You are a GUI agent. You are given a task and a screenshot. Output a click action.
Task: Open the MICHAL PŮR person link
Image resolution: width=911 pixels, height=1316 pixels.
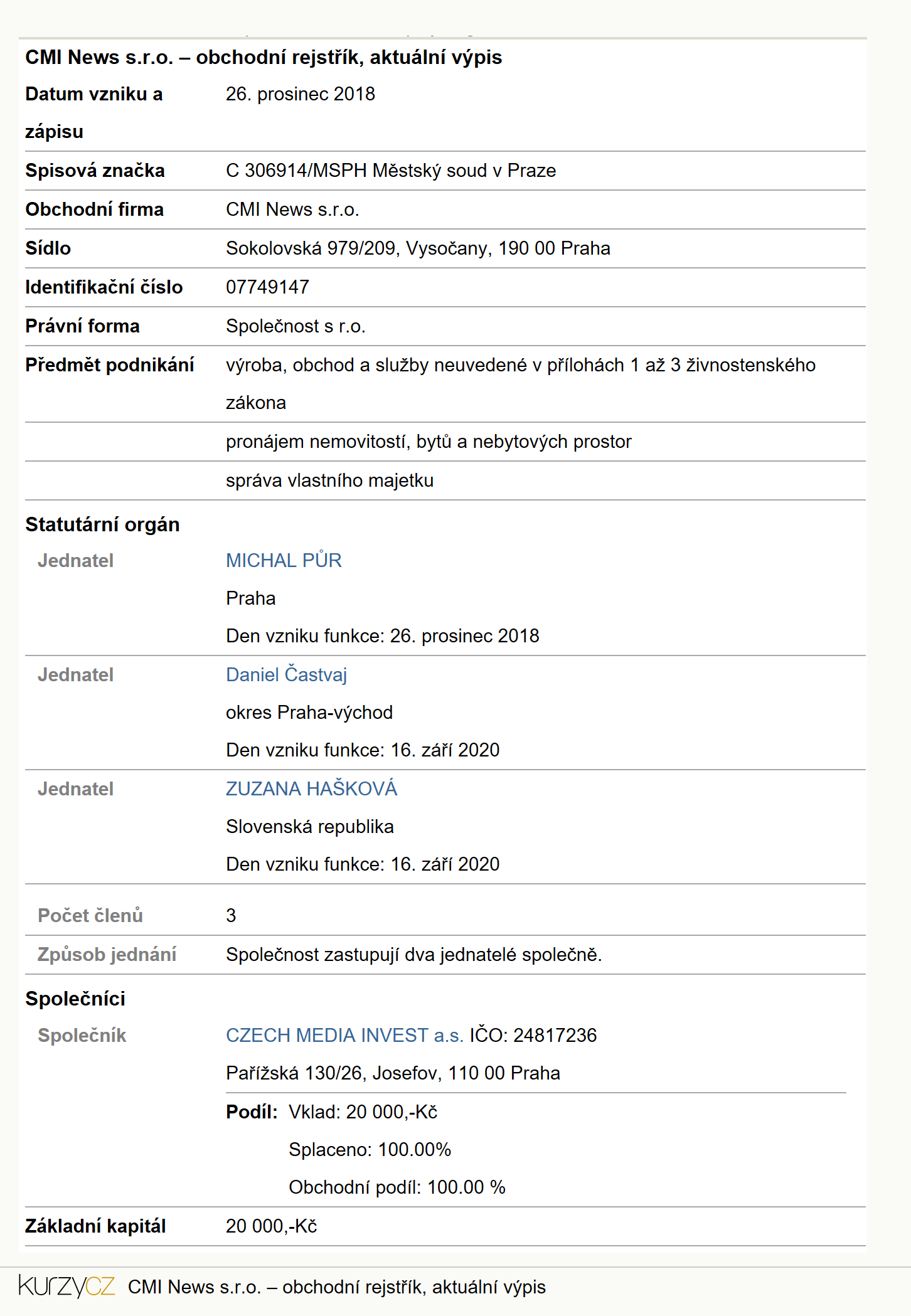(x=284, y=560)
